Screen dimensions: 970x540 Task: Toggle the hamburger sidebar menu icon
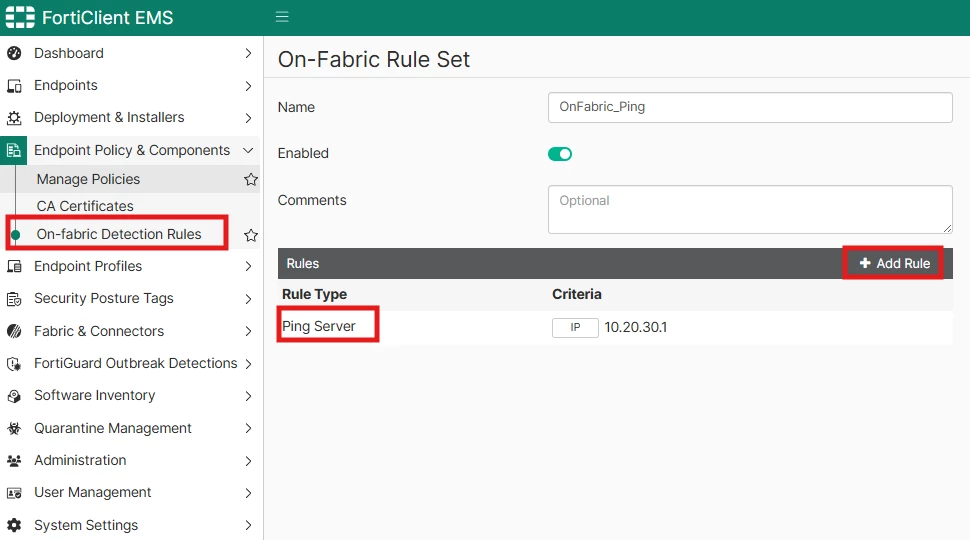coord(282,17)
